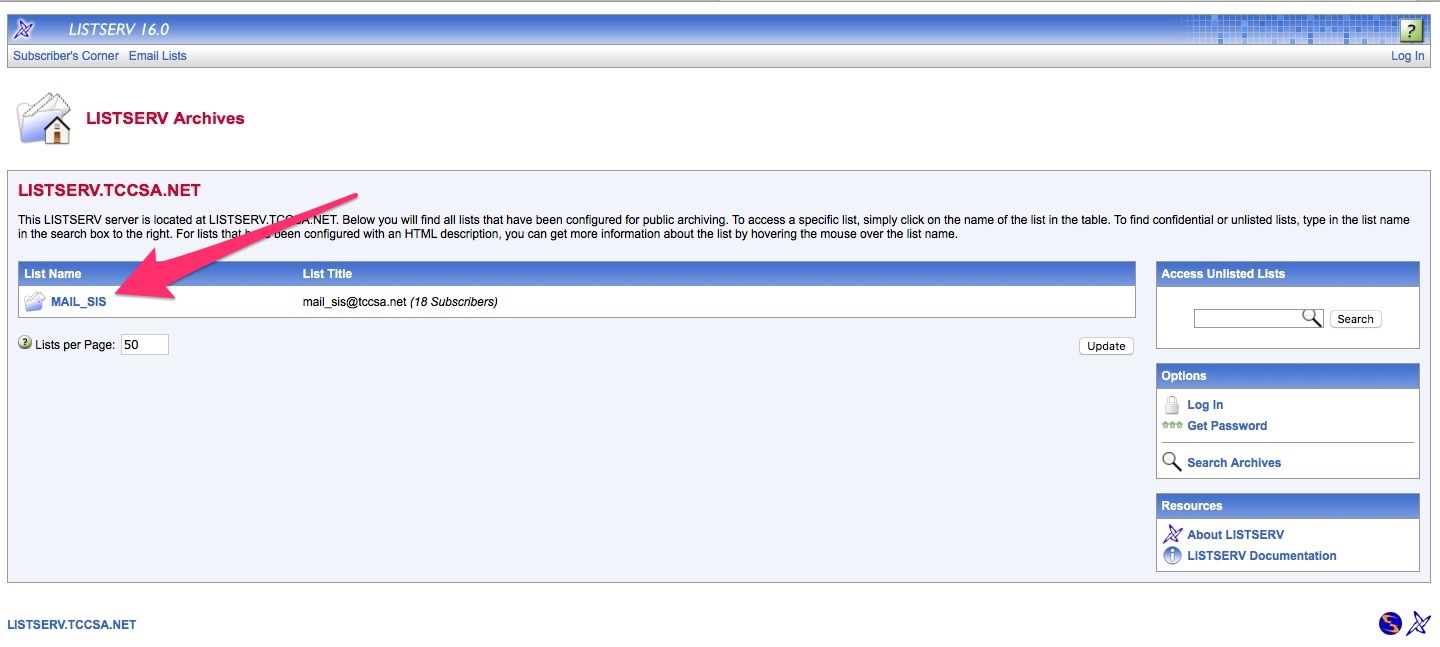
Task: Click the padlock icon beside Log In
Action: (x=1172, y=405)
